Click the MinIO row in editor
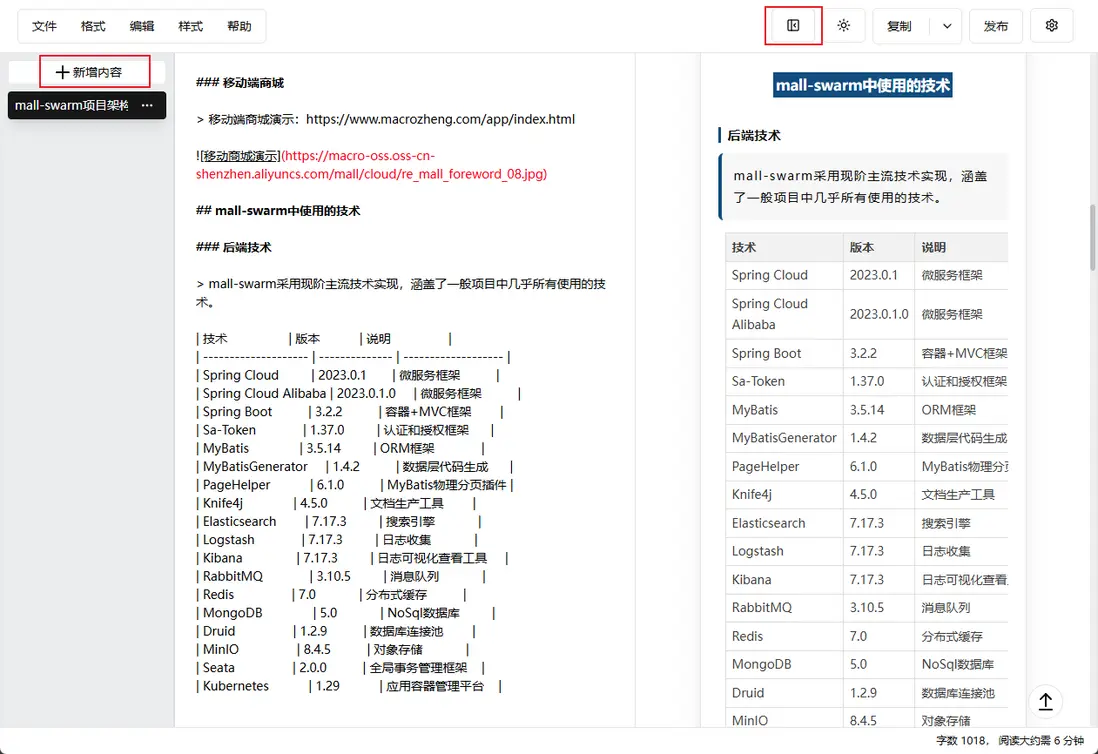Screen dimensions: 1098x754 pyautogui.click(x=333, y=650)
